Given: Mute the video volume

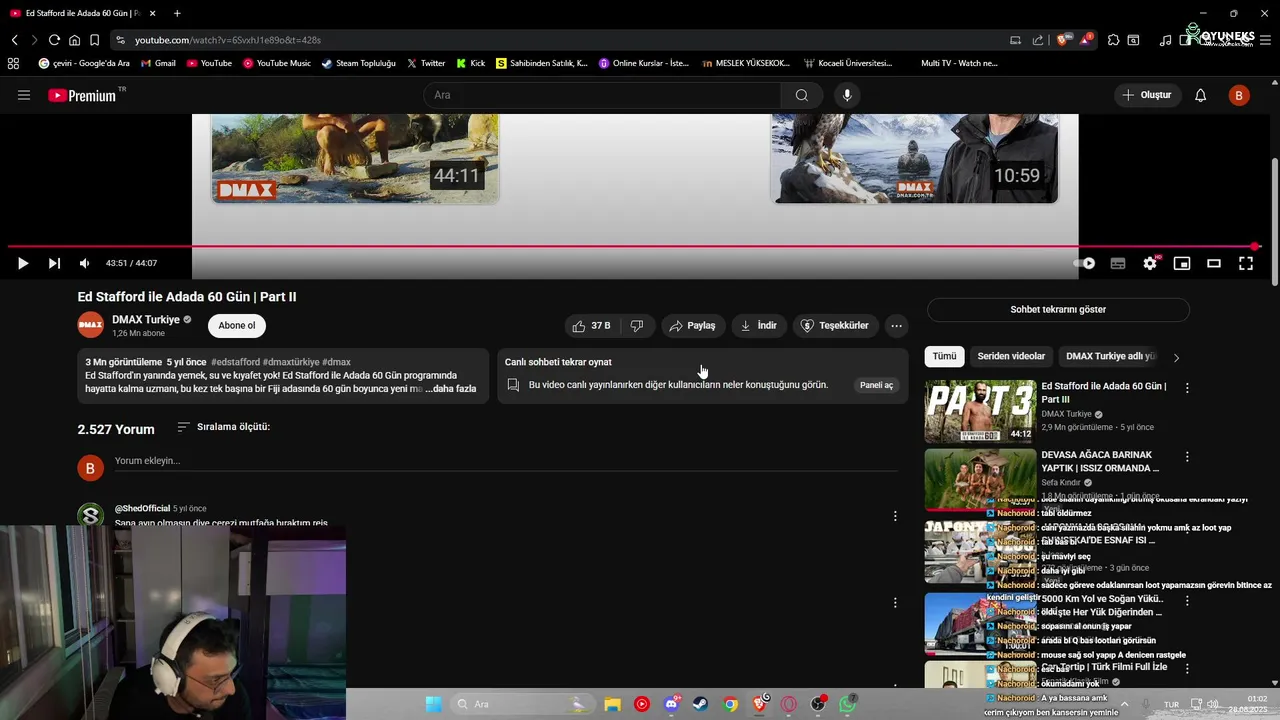Looking at the screenshot, I should tap(84, 263).
